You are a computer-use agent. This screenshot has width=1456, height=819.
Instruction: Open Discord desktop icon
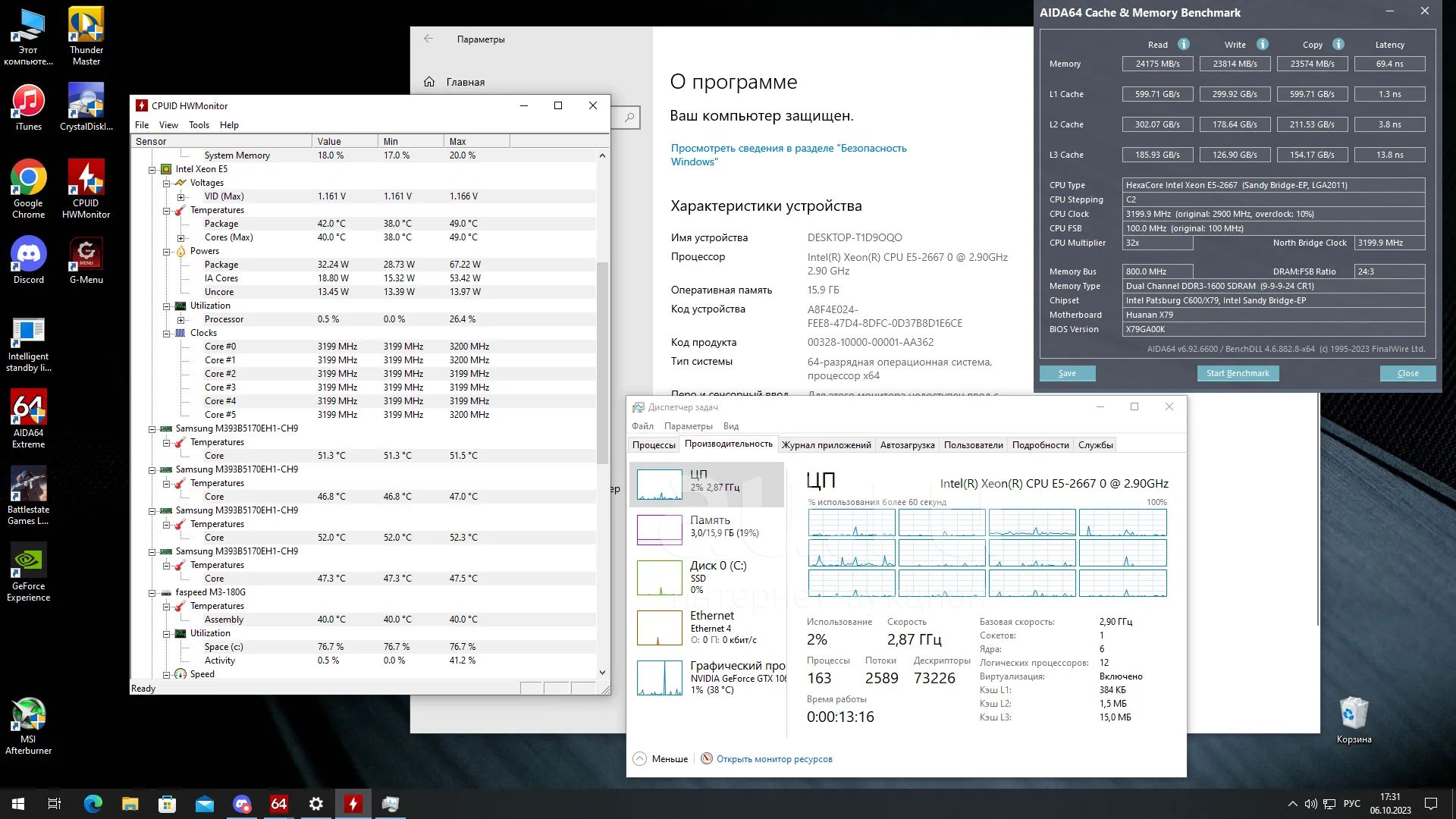coord(28,261)
